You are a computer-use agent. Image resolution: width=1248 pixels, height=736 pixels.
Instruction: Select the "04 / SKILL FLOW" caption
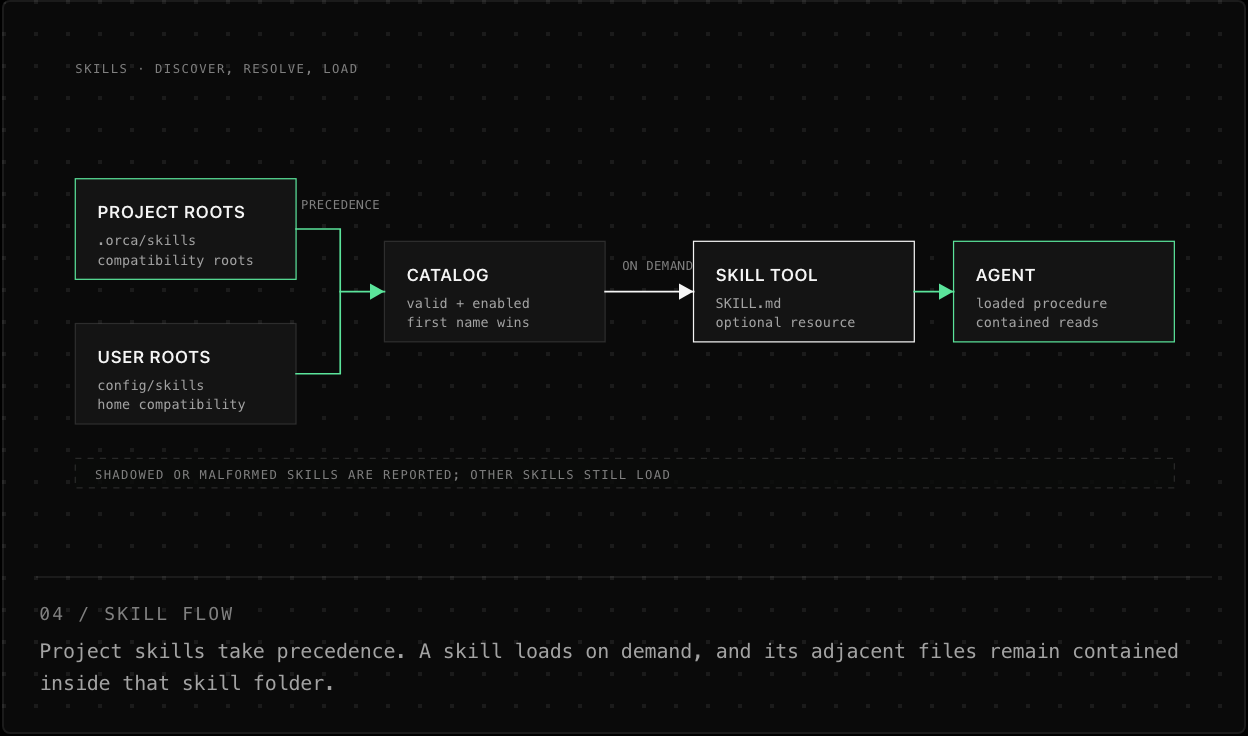coord(137,614)
